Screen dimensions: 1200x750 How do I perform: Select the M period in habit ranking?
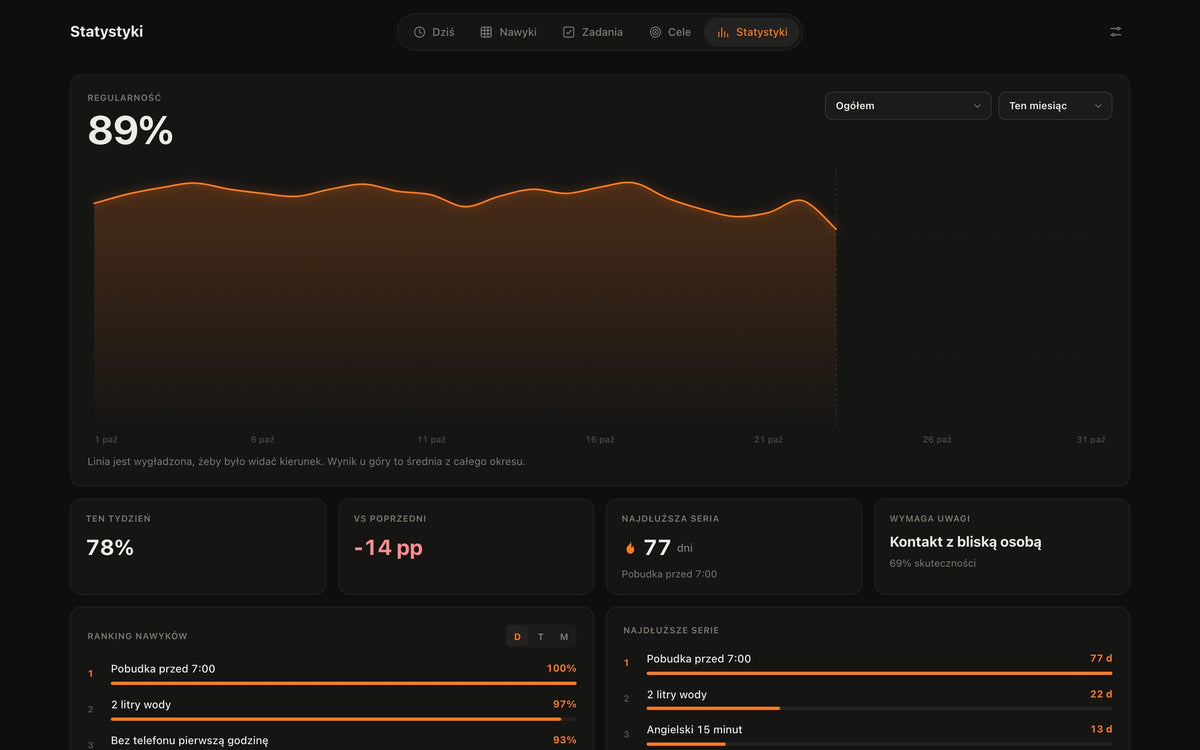[564, 637]
